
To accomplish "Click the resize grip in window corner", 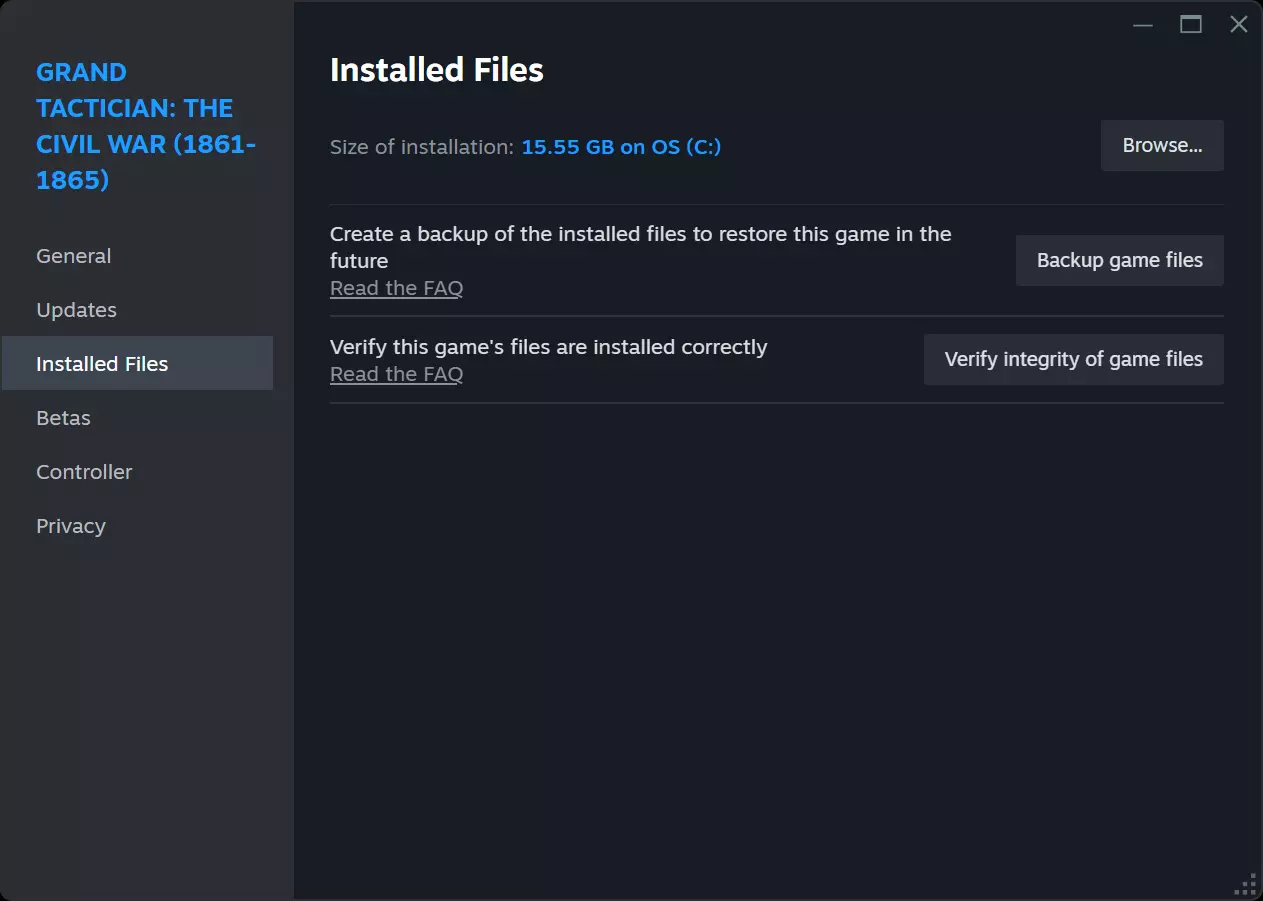I will point(1248,886).
